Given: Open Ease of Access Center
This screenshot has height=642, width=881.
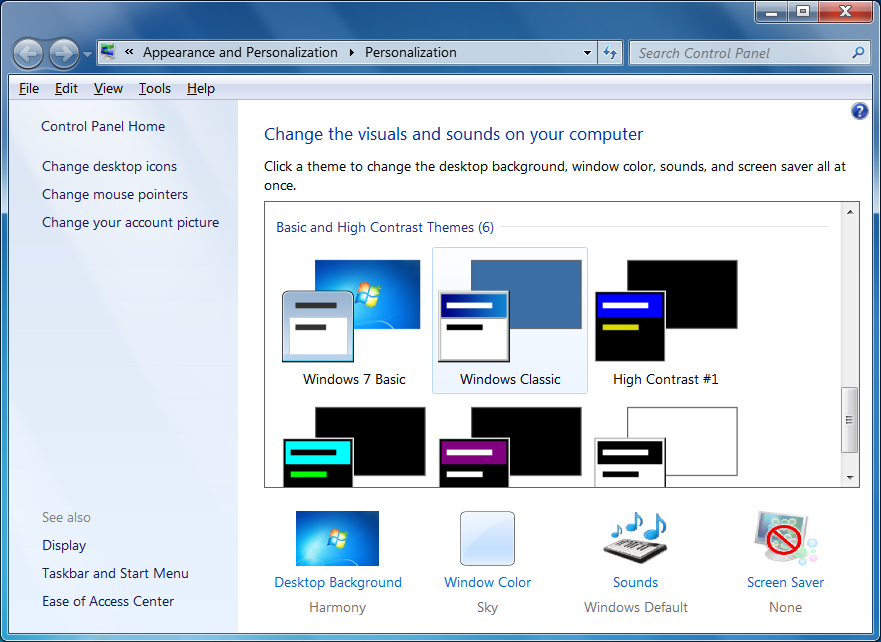Looking at the screenshot, I should pyautogui.click(x=108, y=602).
